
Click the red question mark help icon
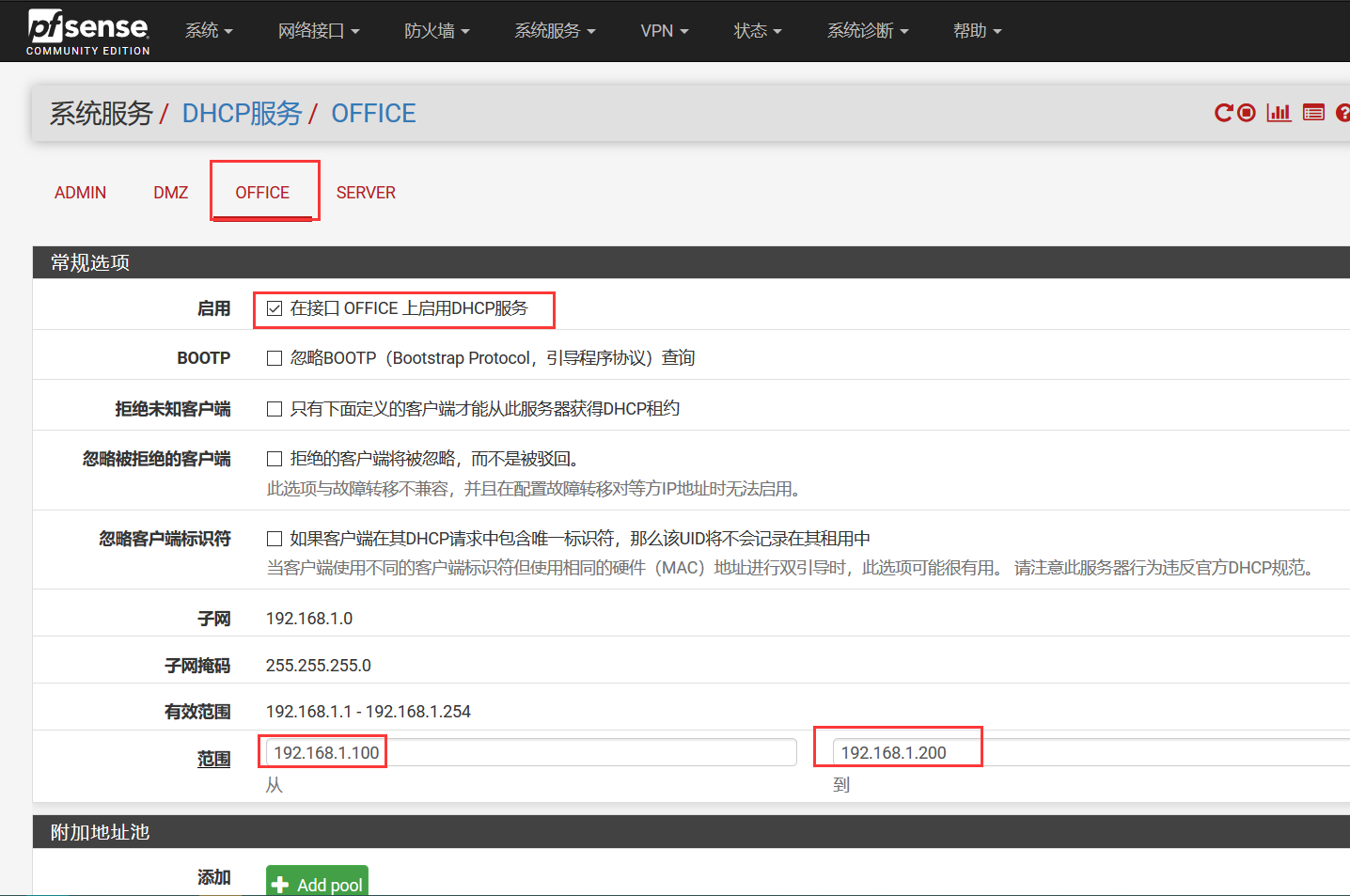point(1342,113)
